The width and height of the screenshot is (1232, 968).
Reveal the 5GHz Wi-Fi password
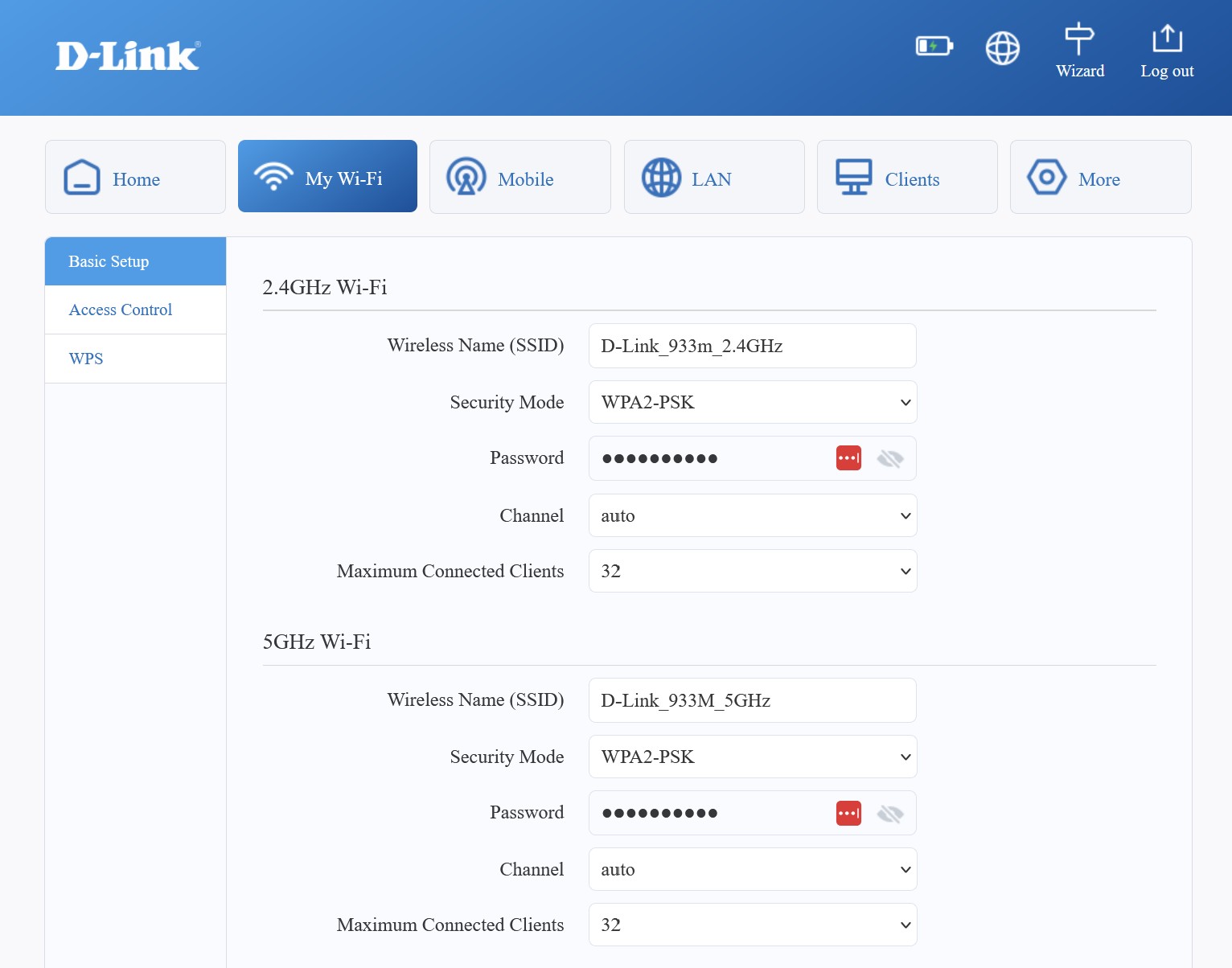pyautogui.click(x=889, y=812)
